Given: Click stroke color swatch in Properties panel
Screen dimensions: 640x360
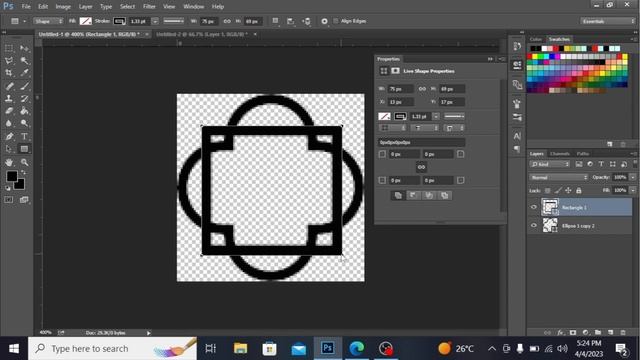Looking at the screenshot, I should [400, 116].
